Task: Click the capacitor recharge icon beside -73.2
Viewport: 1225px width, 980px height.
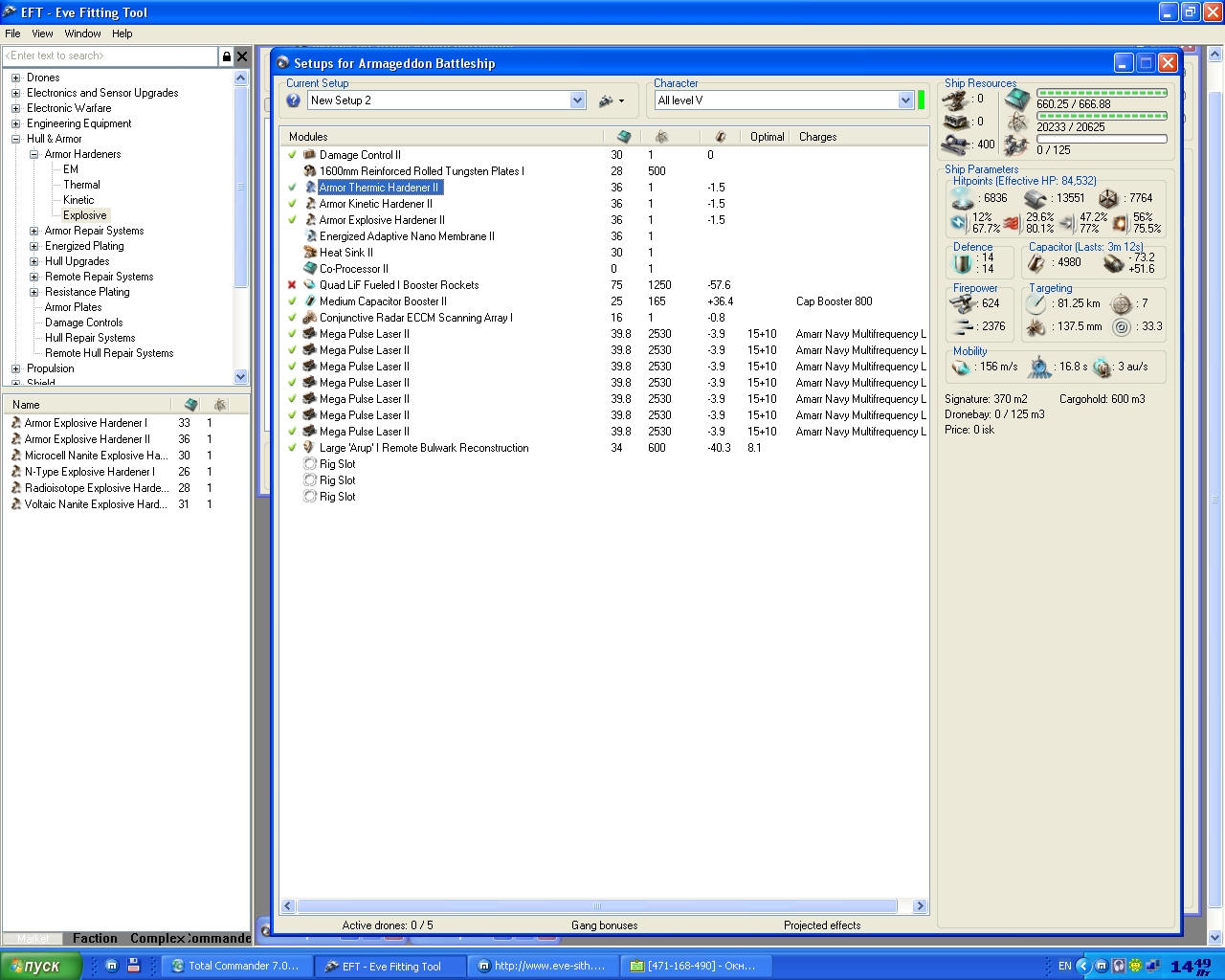Action: (x=1113, y=263)
